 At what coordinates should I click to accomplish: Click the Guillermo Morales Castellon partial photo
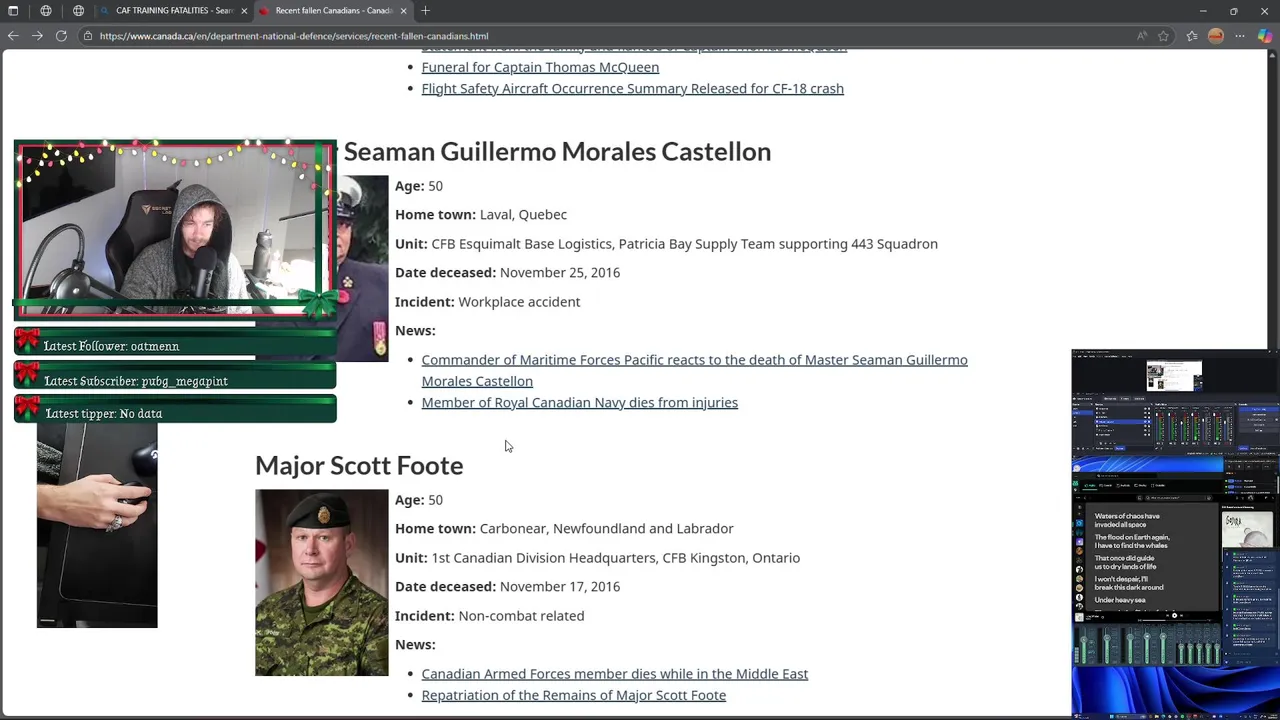pyautogui.click(x=362, y=268)
